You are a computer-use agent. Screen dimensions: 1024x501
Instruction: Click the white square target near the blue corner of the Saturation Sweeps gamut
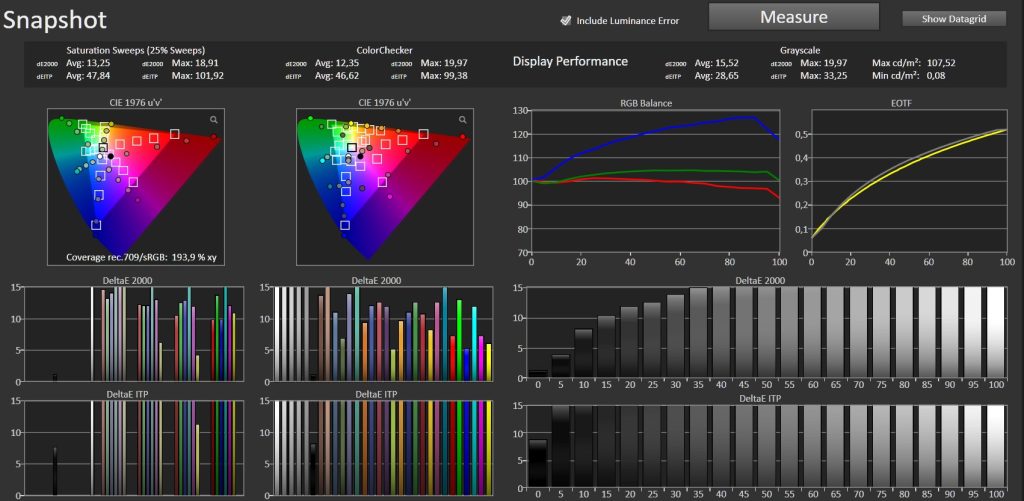(96, 224)
